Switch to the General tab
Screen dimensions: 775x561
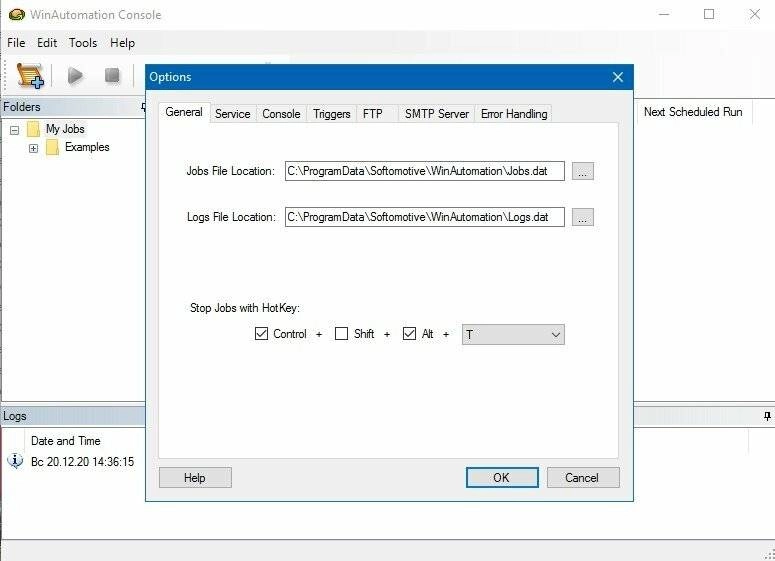pyautogui.click(x=184, y=112)
